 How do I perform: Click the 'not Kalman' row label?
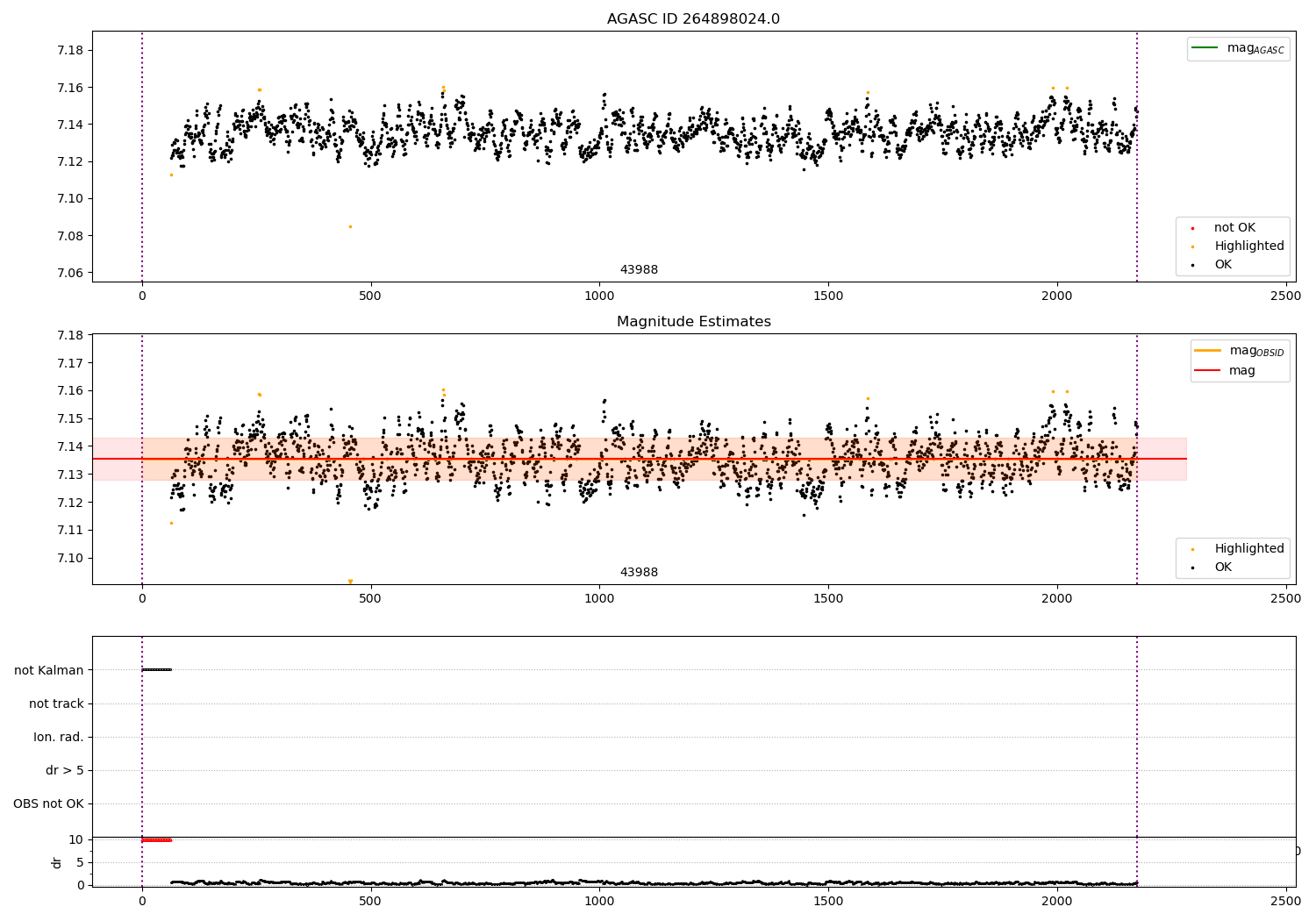pyautogui.click(x=49, y=670)
